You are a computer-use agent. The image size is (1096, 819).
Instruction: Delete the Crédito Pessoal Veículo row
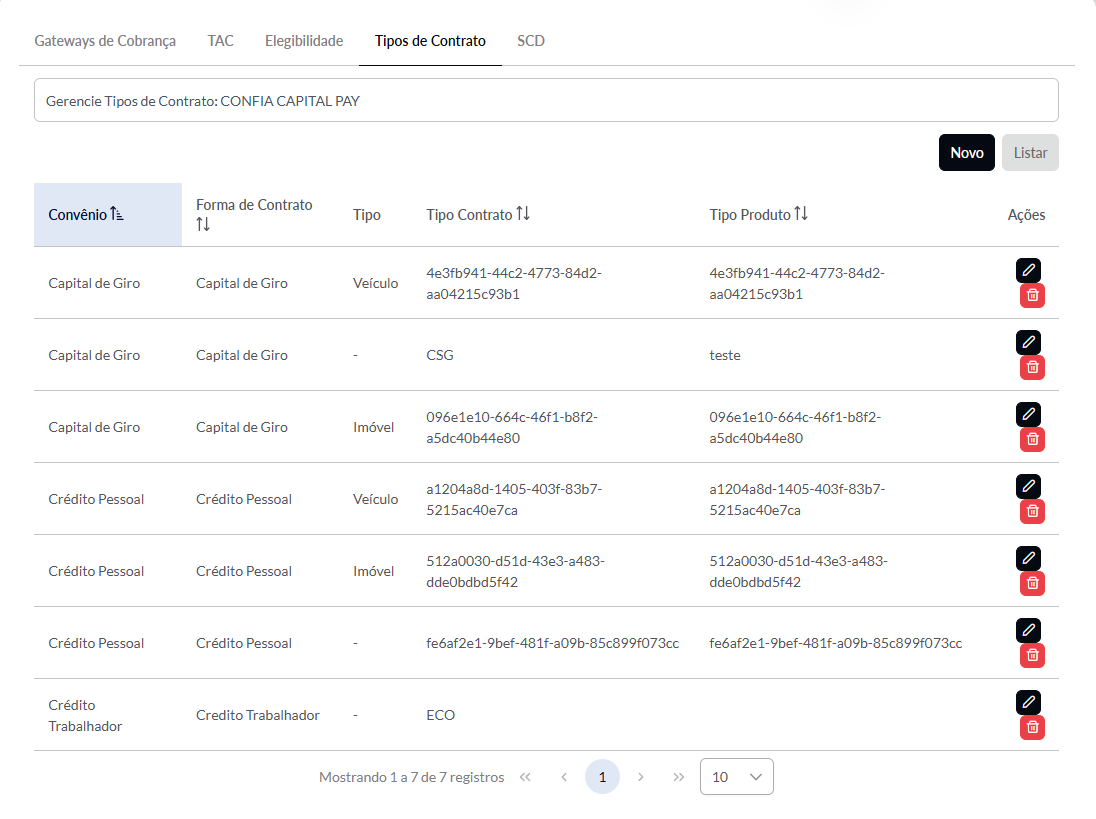point(1032,512)
